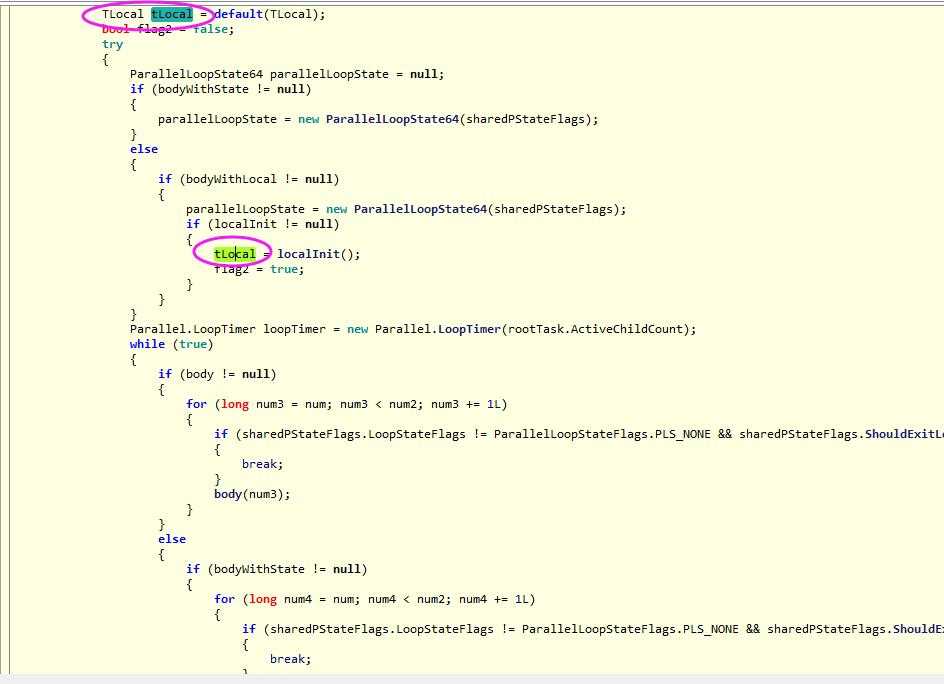Viewport: 944px width, 684px height.
Task: Click the default keyword before (TLocal)
Action: click(238, 14)
